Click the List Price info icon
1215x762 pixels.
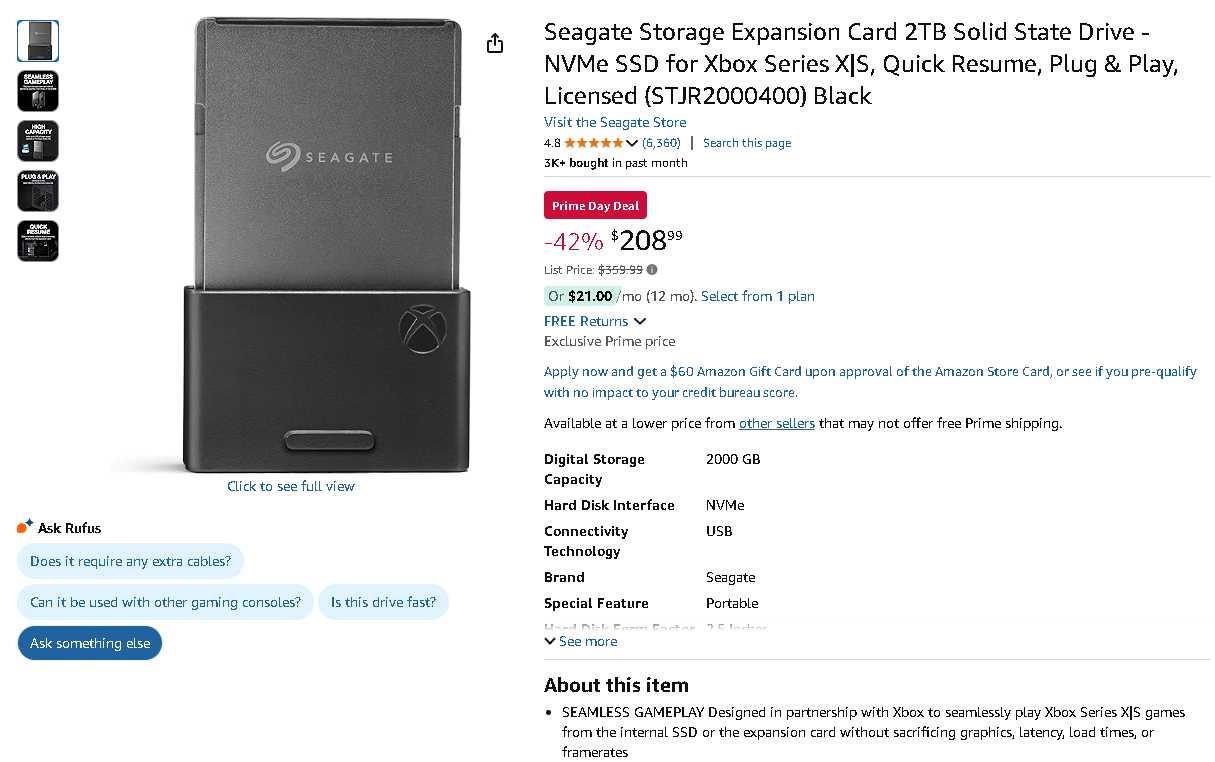pos(652,270)
